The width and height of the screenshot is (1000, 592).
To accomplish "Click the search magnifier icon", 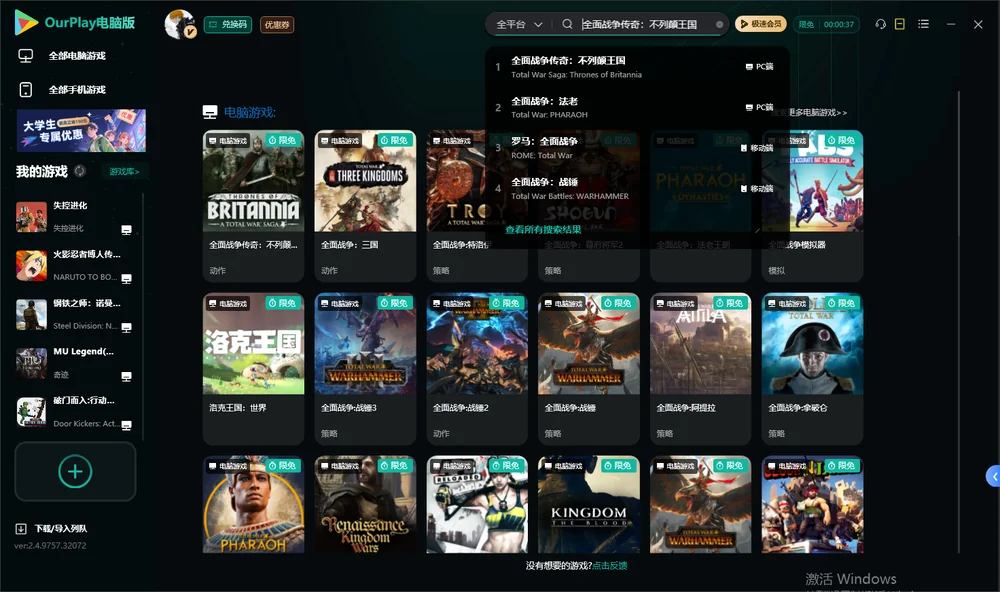I will pos(567,24).
